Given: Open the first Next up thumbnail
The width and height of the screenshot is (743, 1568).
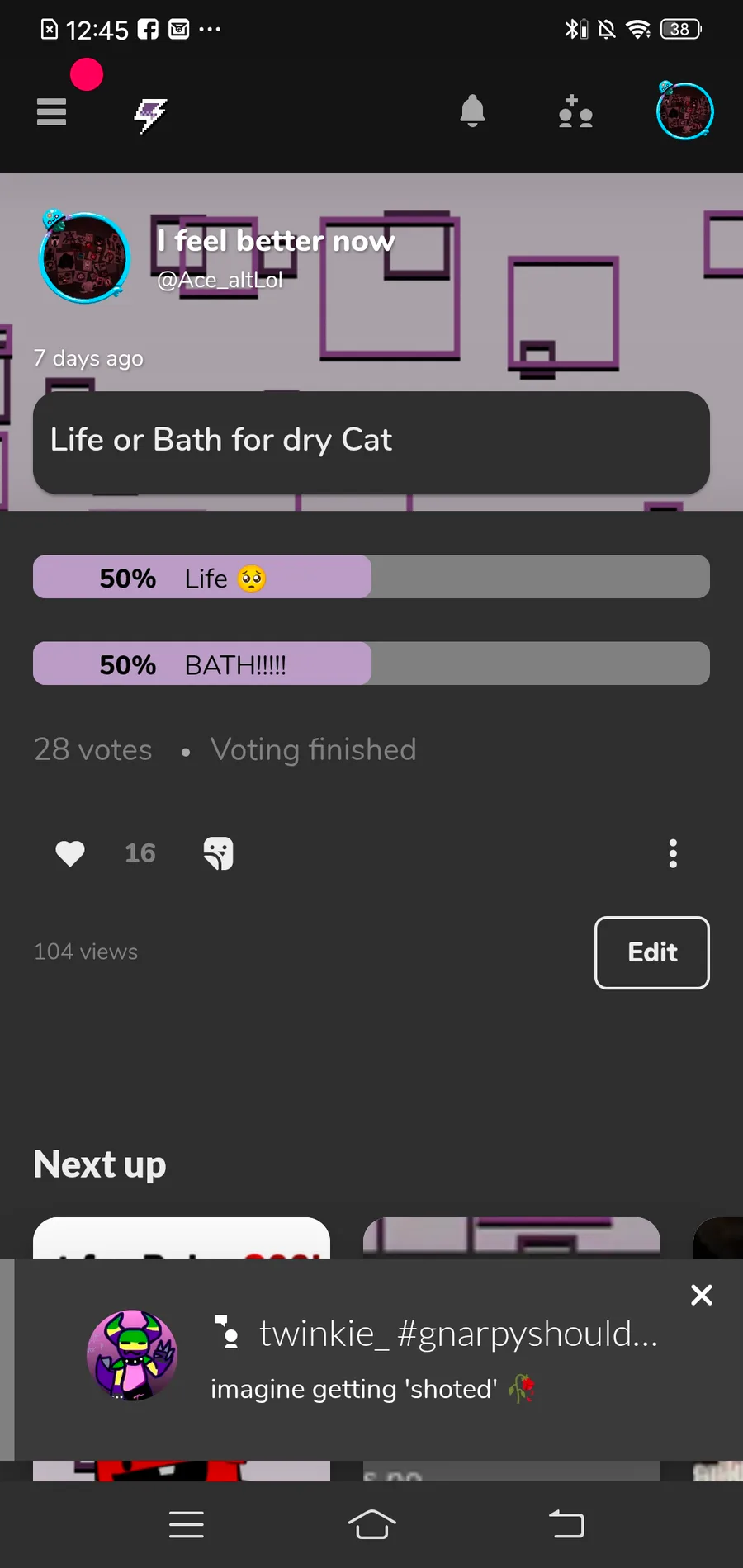Looking at the screenshot, I should pyautogui.click(x=182, y=1237).
